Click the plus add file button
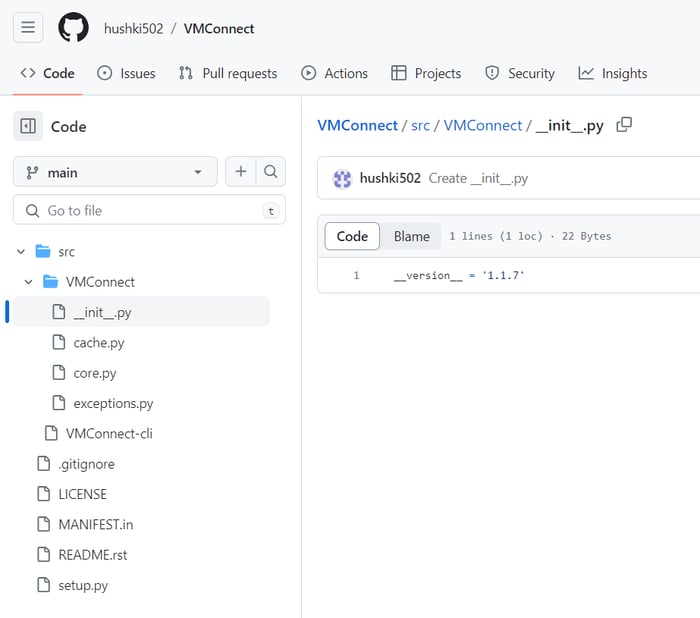The image size is (700, 618). [x=241, y=171]
